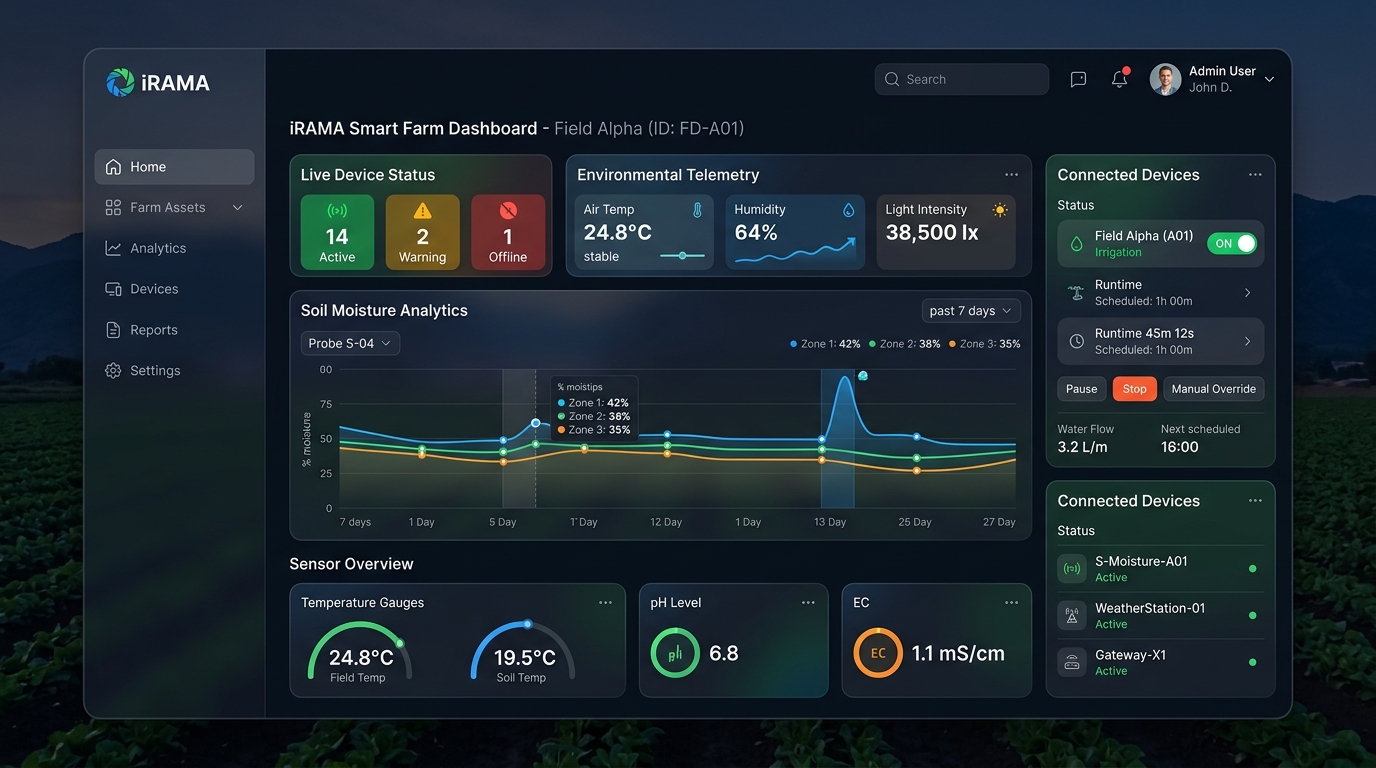Viewport: 1376px width, 768px height.
Task: Open the messages chat icon
Action: coord(1078,79)
